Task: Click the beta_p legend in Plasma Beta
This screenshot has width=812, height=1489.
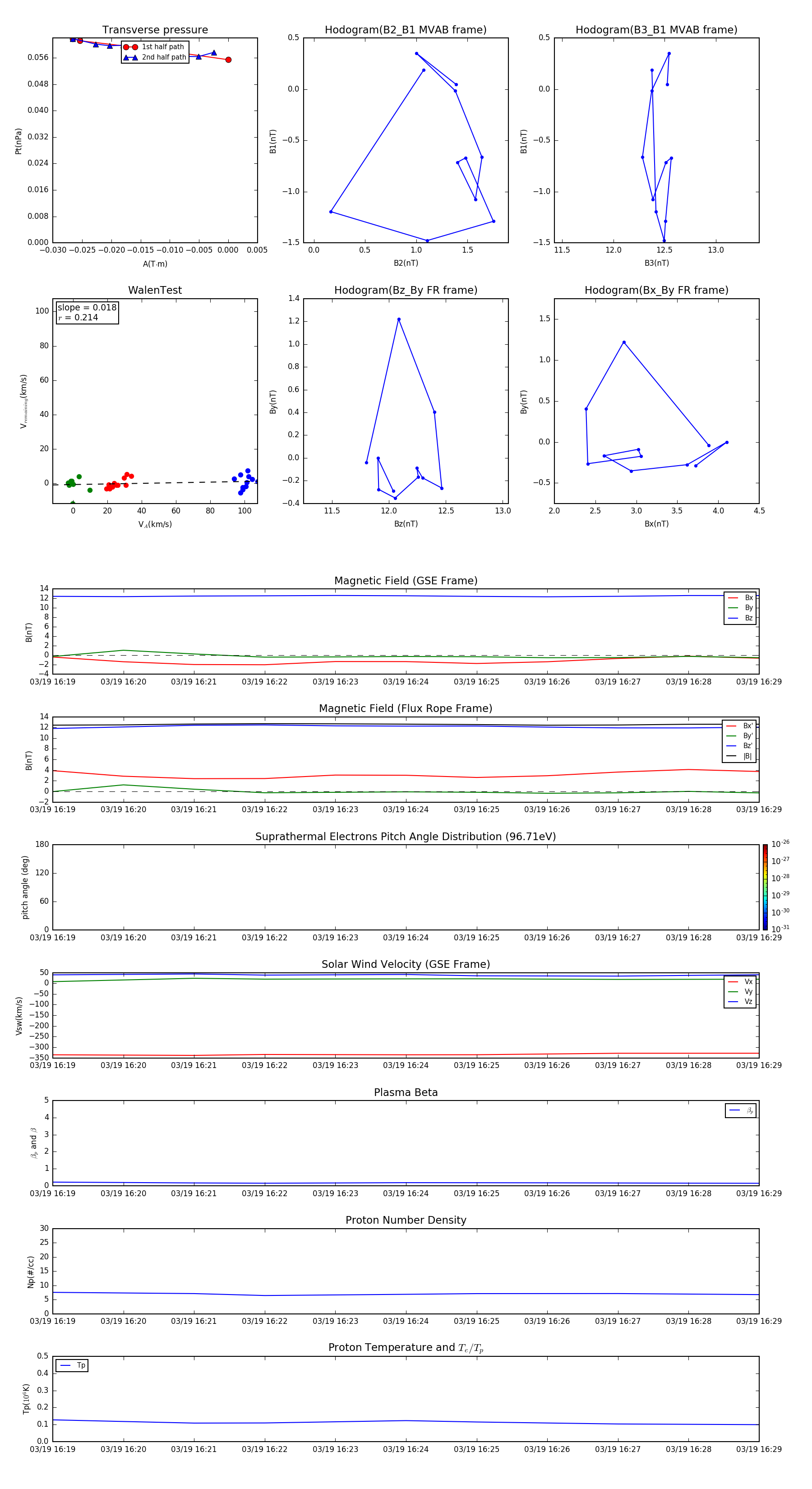Action: [x=741, y=1110]
